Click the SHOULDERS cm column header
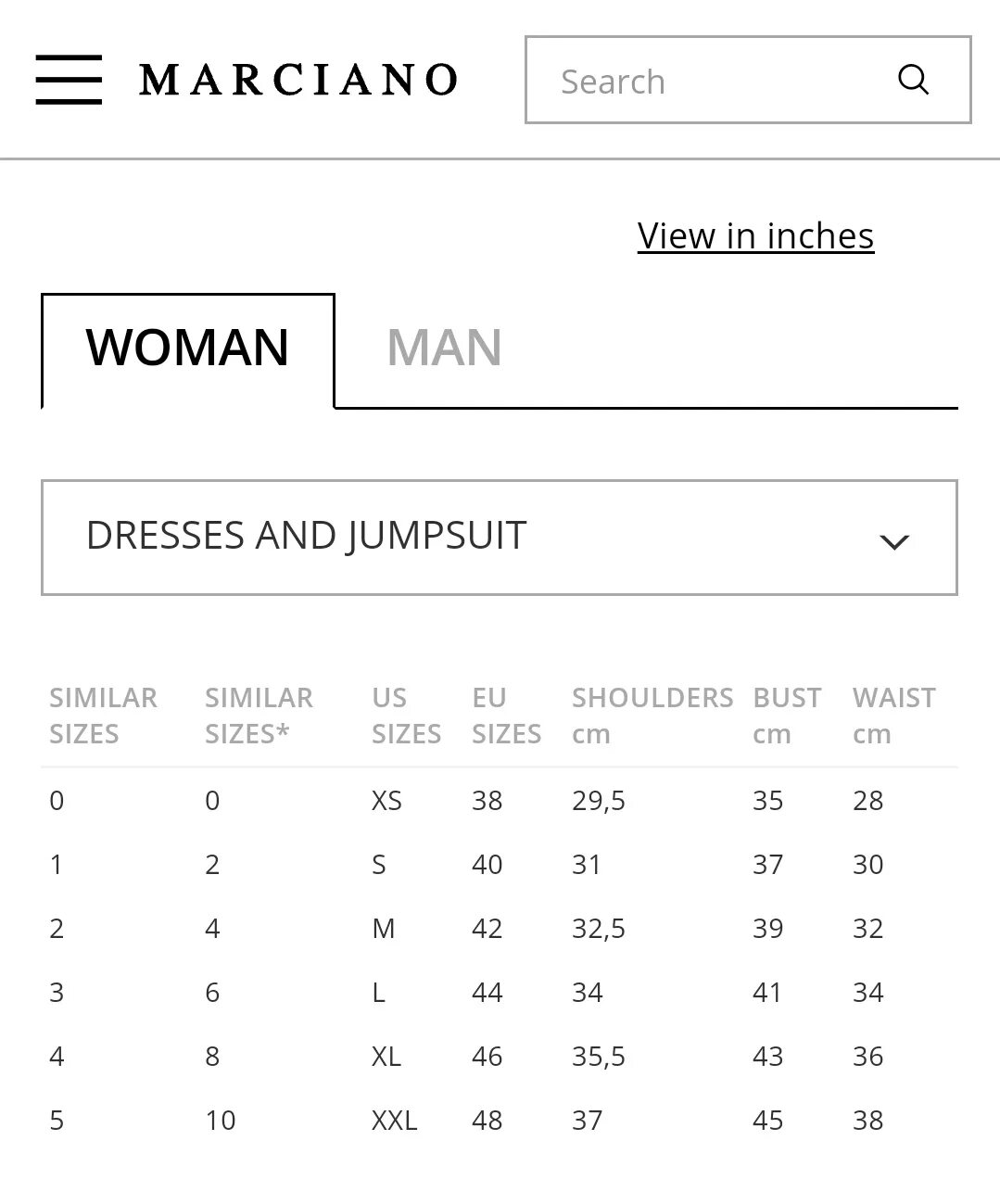1000x1204 pixels. point(652,716)
